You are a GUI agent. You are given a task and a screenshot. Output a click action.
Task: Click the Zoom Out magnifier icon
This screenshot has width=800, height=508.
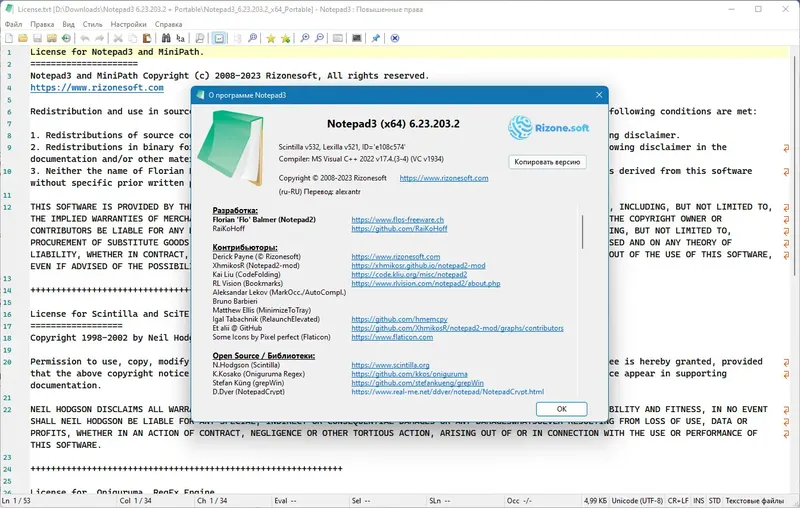pyautogui.click(x=319, y=38)
